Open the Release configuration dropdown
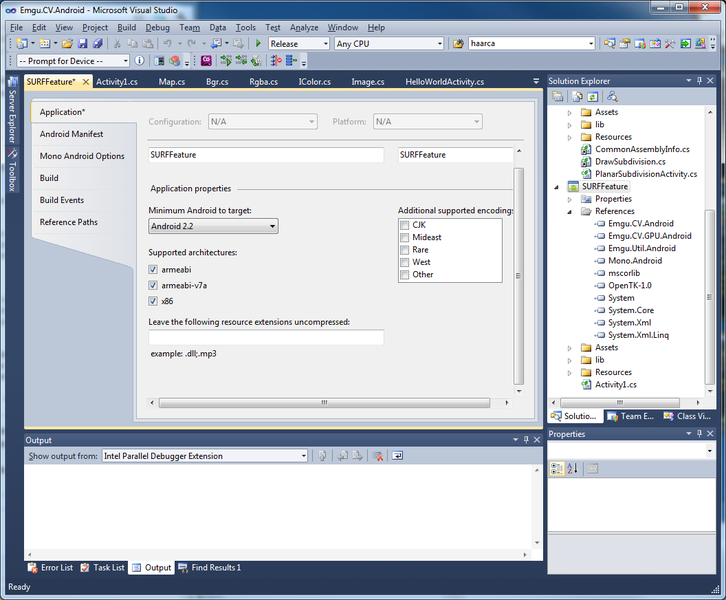 pyautogui.click(x=299, y=44)
